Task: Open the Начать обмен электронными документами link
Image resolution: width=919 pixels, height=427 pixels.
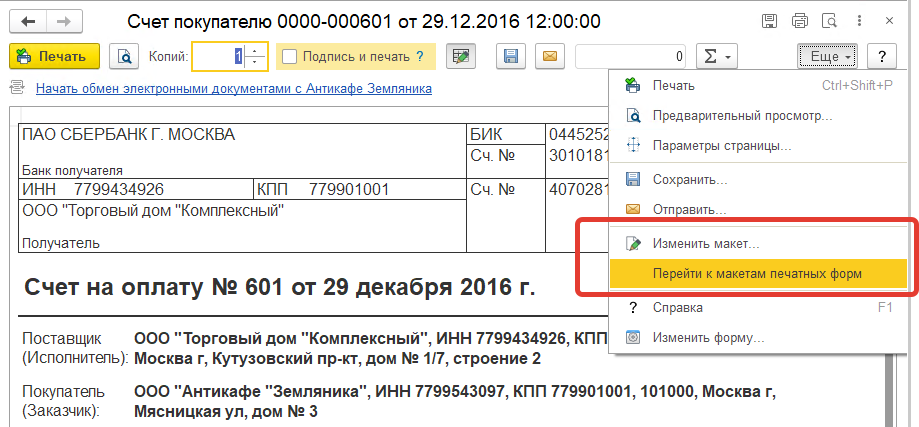Action: tap(234, 89)
